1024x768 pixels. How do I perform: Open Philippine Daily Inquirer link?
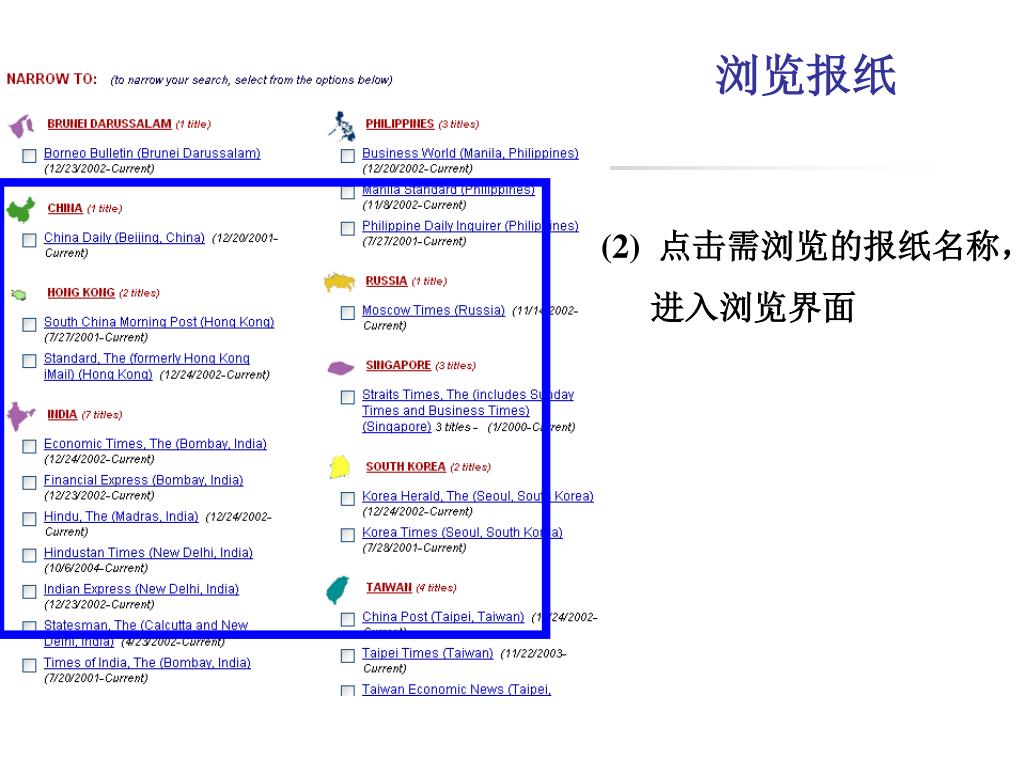(470, 225)
